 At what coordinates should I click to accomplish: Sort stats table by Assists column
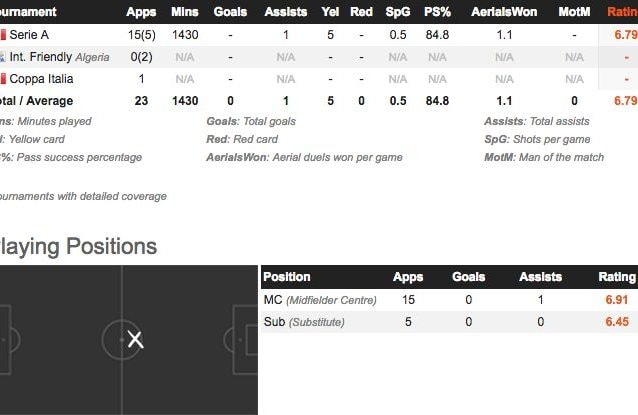(x=286, y=12)
